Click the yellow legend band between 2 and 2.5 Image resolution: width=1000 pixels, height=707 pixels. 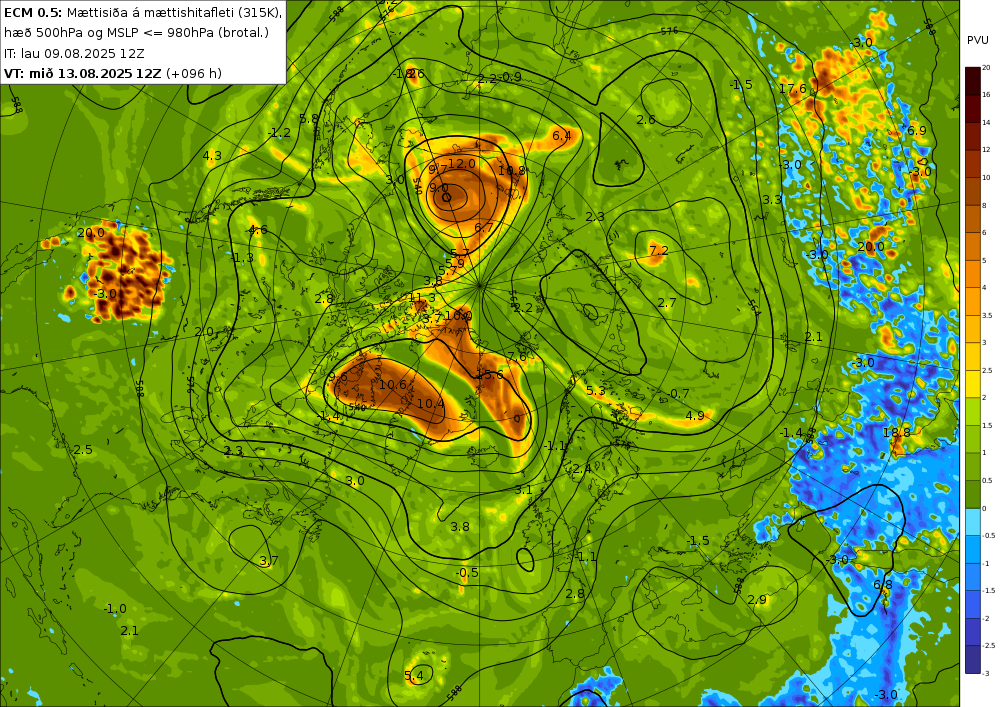click(x=973, y=384)
